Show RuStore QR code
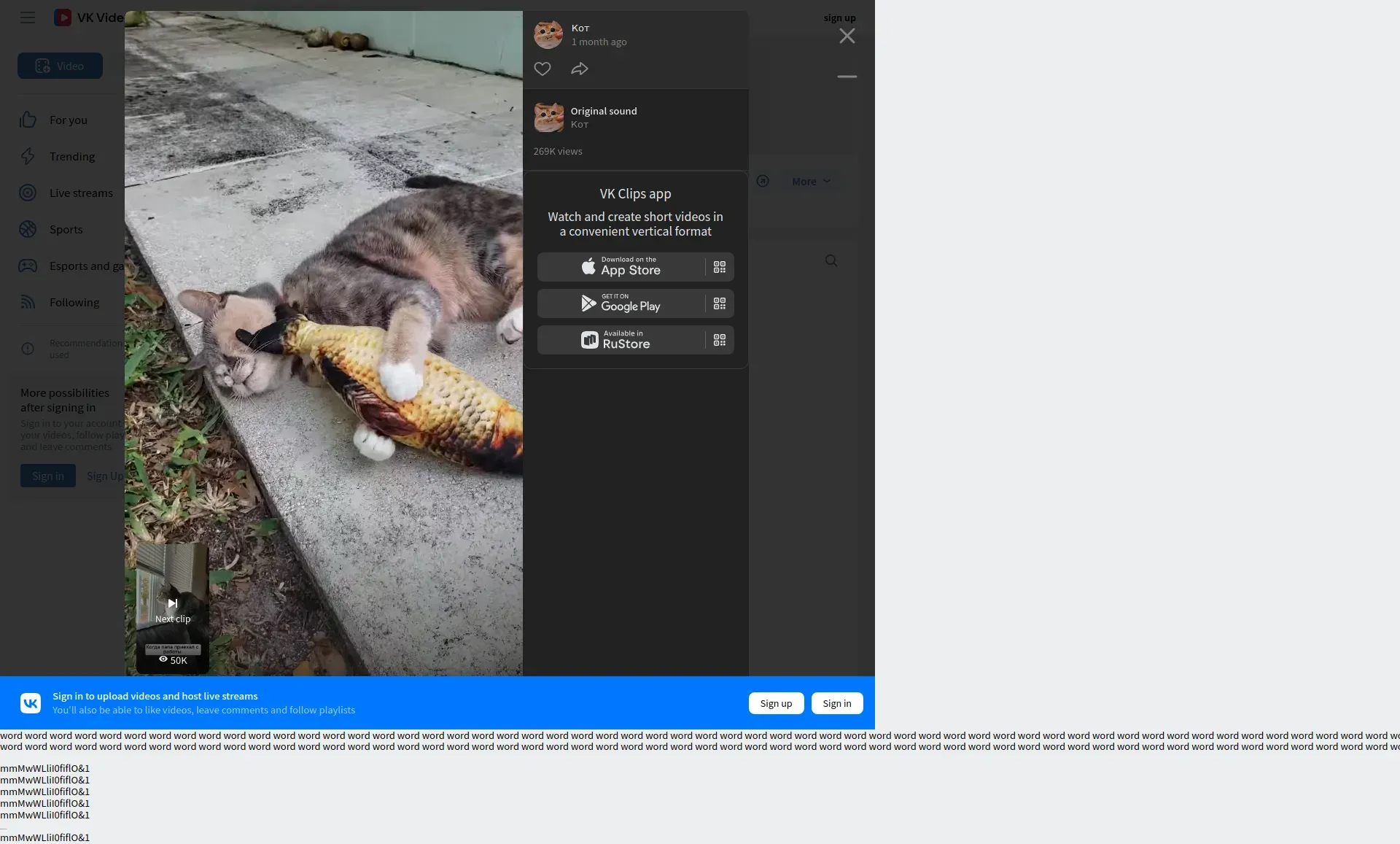 [x=720, y=341]
